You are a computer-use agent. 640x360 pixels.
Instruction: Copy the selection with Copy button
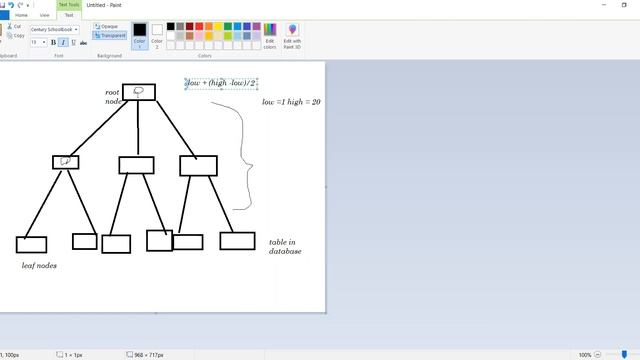click(x=16, y=36)
